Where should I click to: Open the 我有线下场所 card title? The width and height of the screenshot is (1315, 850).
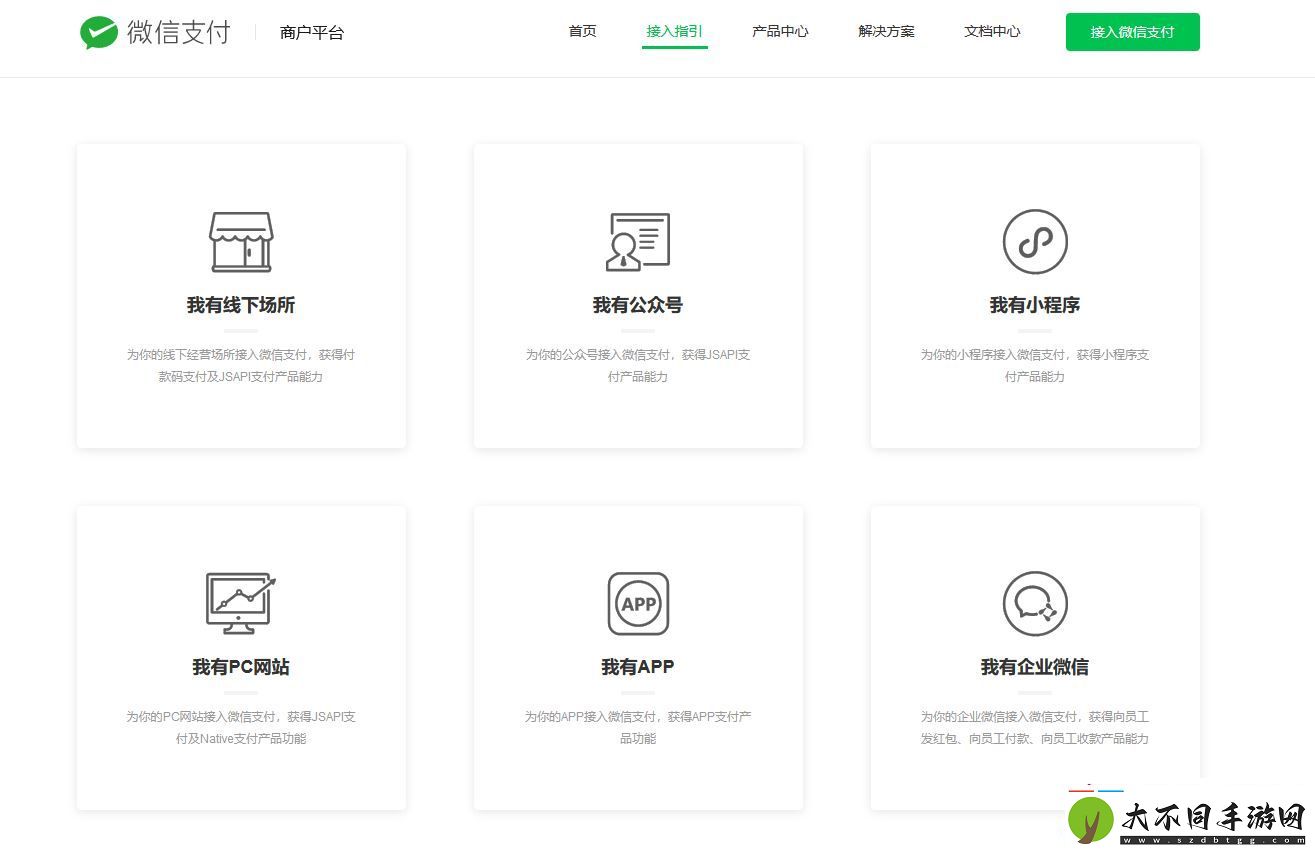(241, 305)
